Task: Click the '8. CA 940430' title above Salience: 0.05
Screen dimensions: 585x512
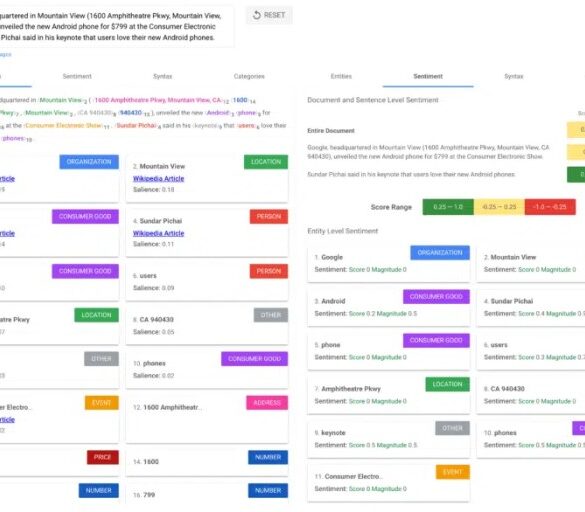Action: [153, 320]
